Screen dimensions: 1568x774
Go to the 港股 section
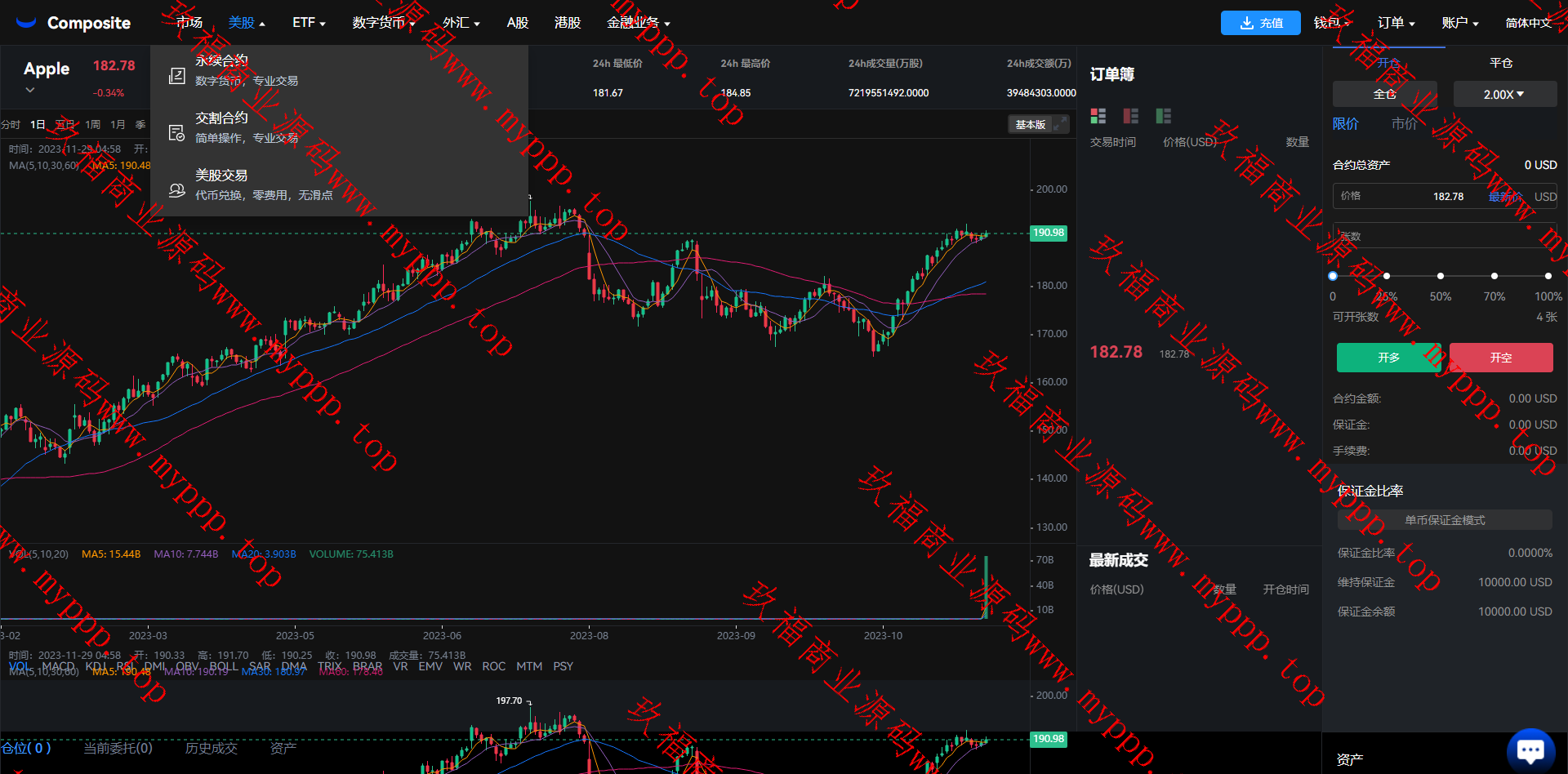pos(568,23)
